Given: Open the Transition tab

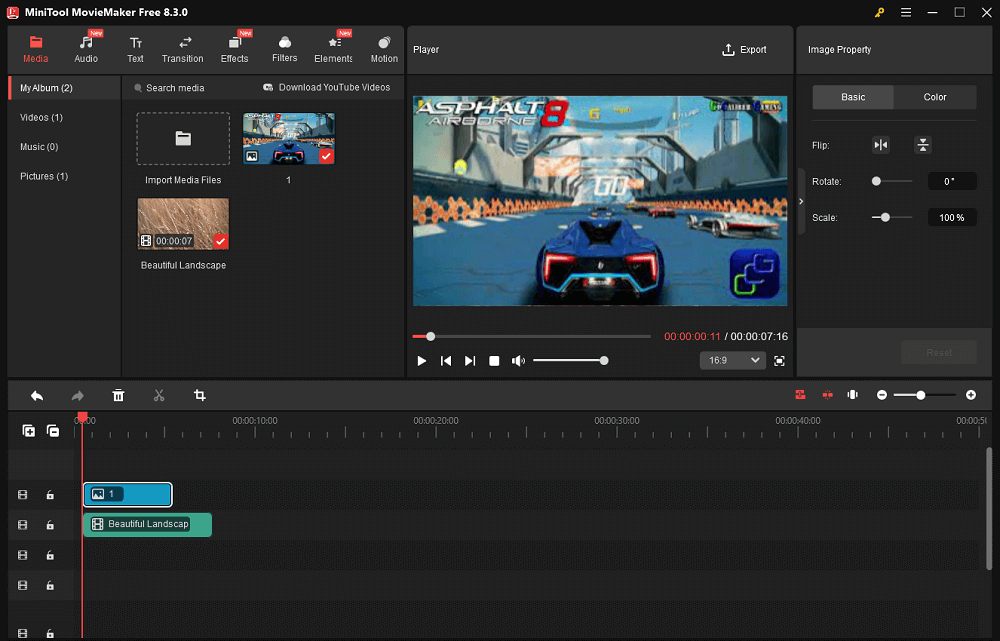Looking at the screenshot, I should click(x=182, y=49).
